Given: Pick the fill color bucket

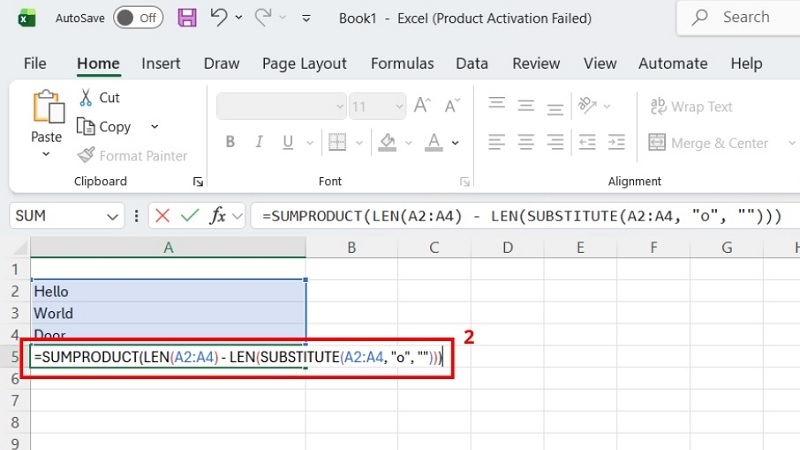Looking at the screenshot, I should click(x=388, y=142).
